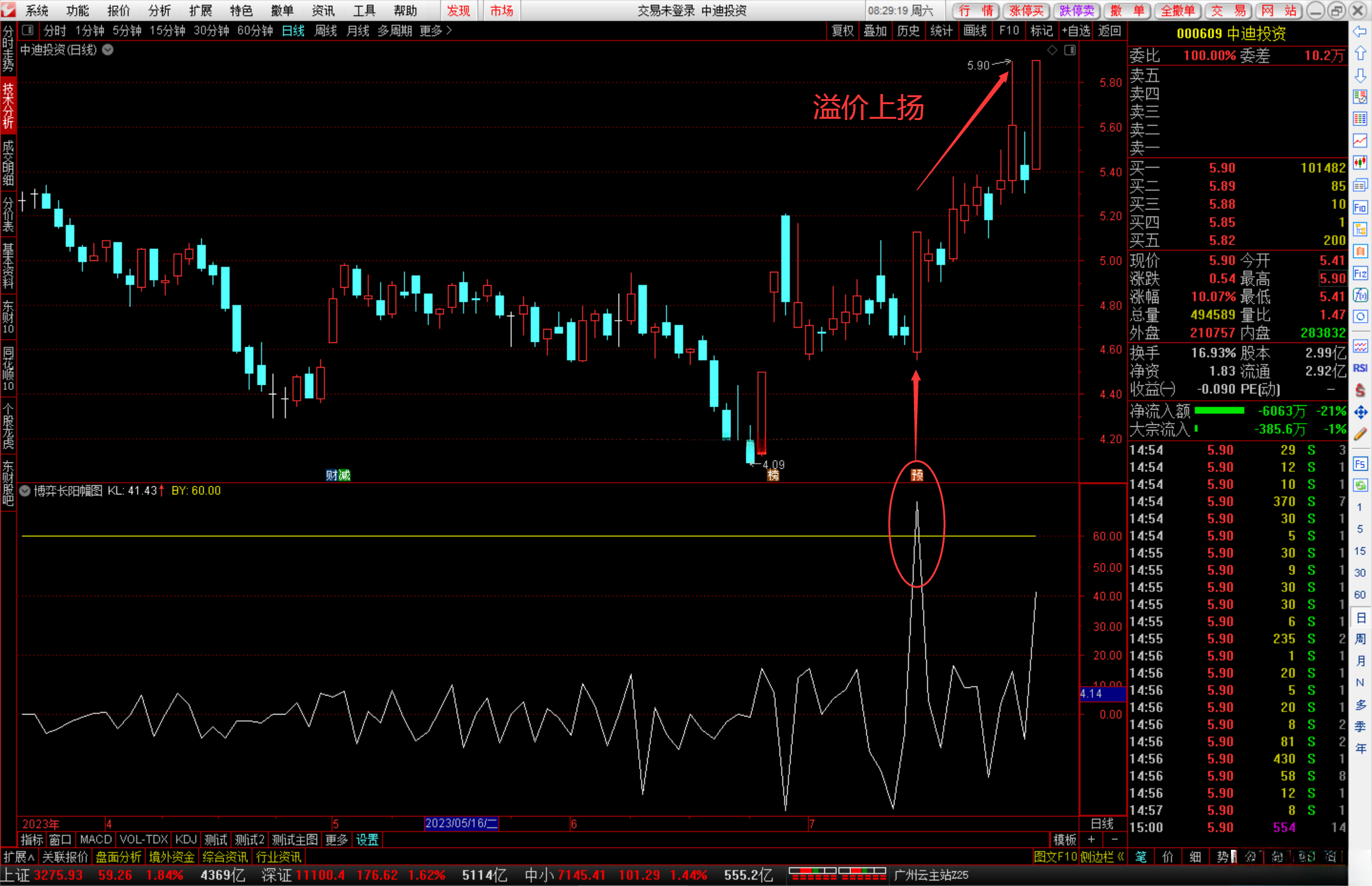Switch to the 周线 period tab

pyautogui.click(x=325, y=30)
